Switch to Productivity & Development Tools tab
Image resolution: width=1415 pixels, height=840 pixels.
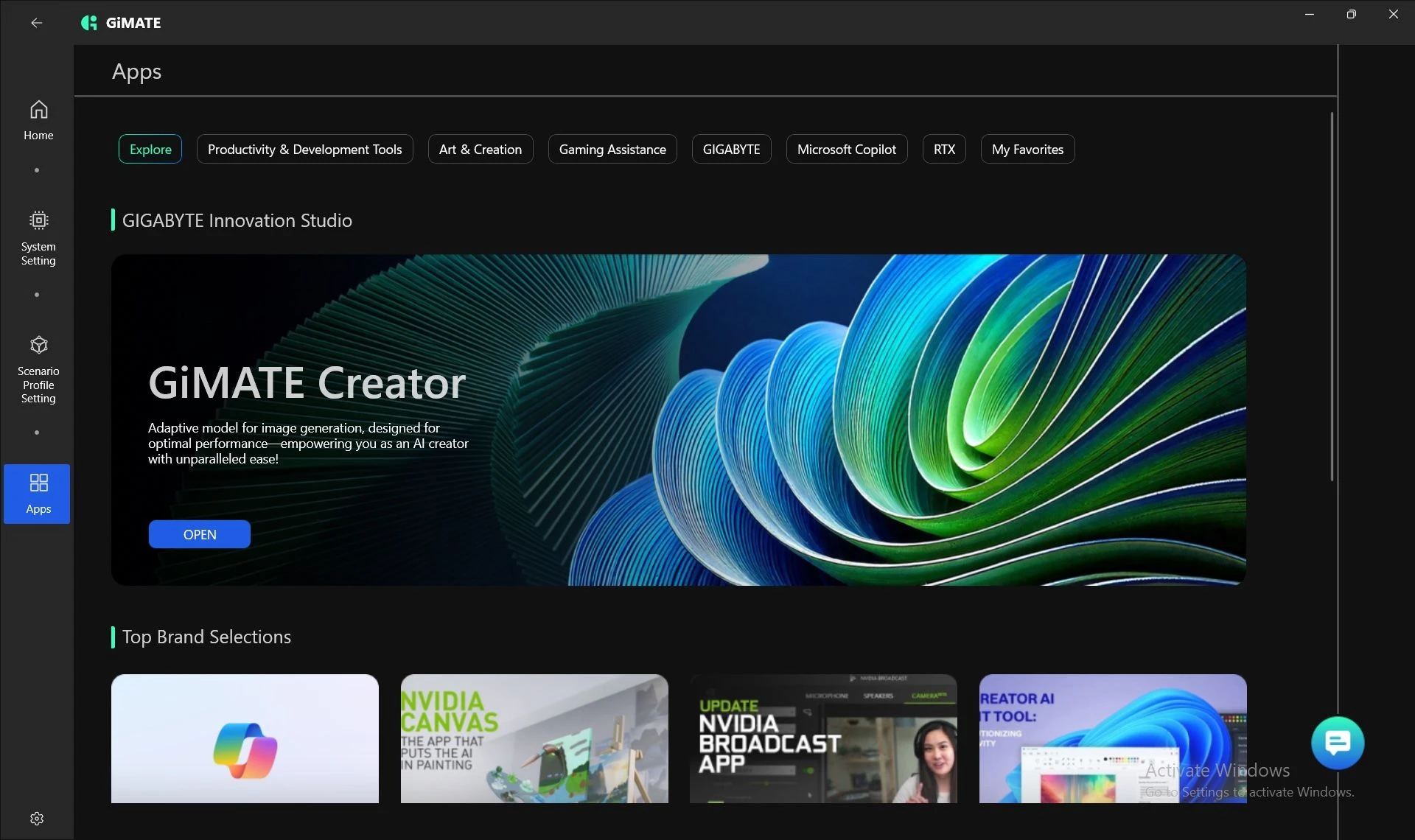304,150
